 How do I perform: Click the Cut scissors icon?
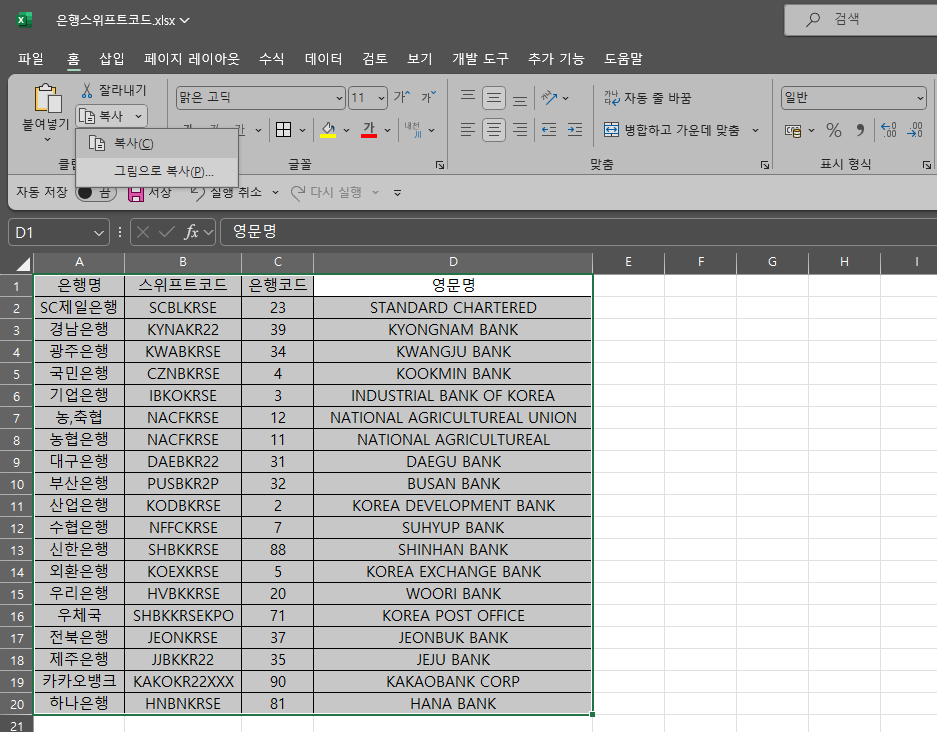pyautogui.click(x=87, y=90)
